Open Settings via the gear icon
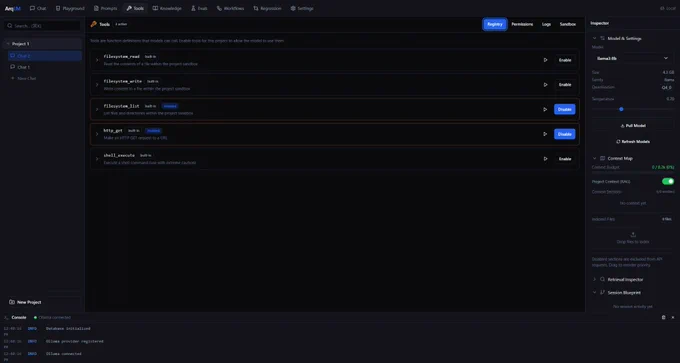Screen dimensions: 680x363 pos(293,8)
